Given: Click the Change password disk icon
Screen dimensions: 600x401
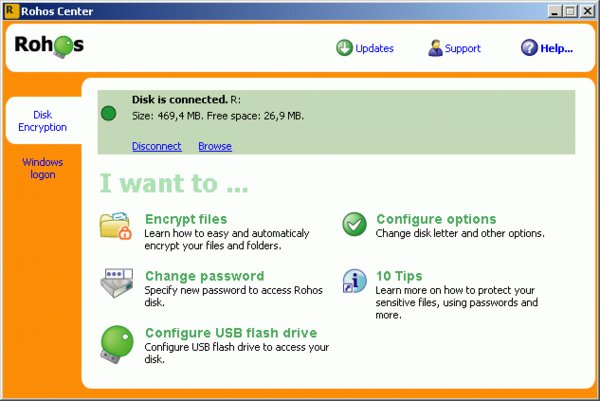Looking at the screenshot, I should coord(117,283).
